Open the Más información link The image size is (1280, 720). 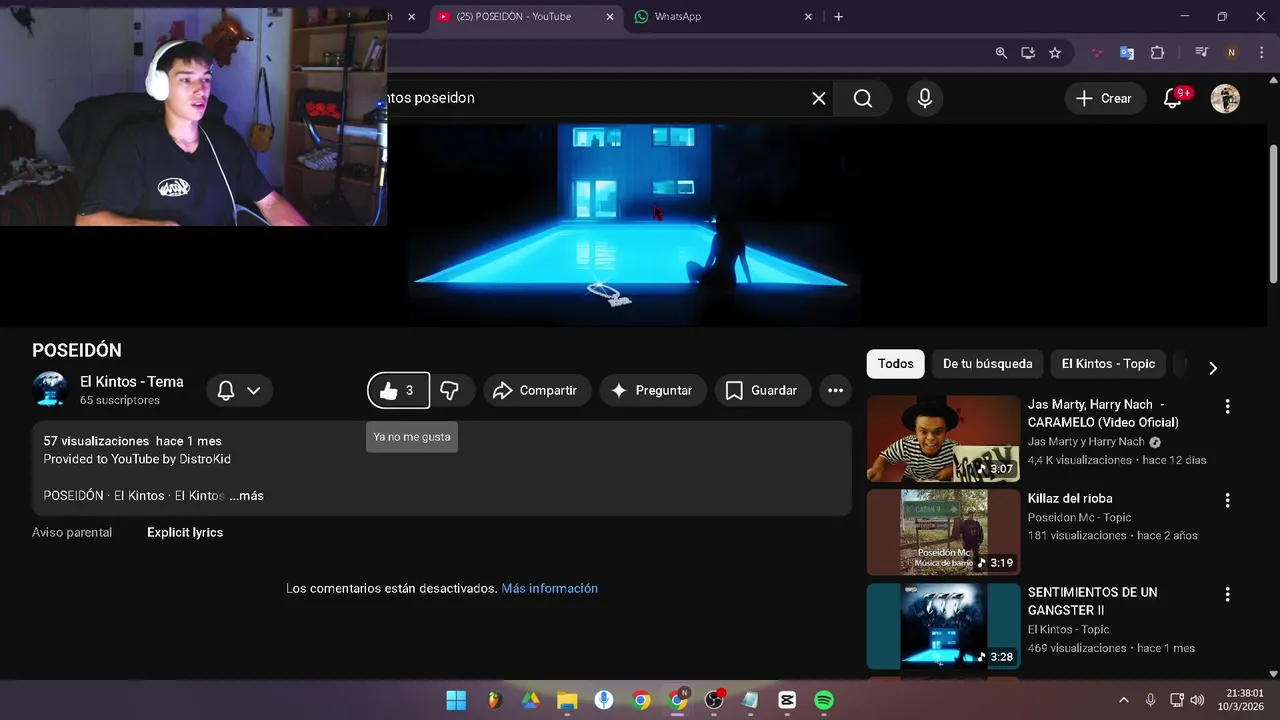click(x=550, y=588)
